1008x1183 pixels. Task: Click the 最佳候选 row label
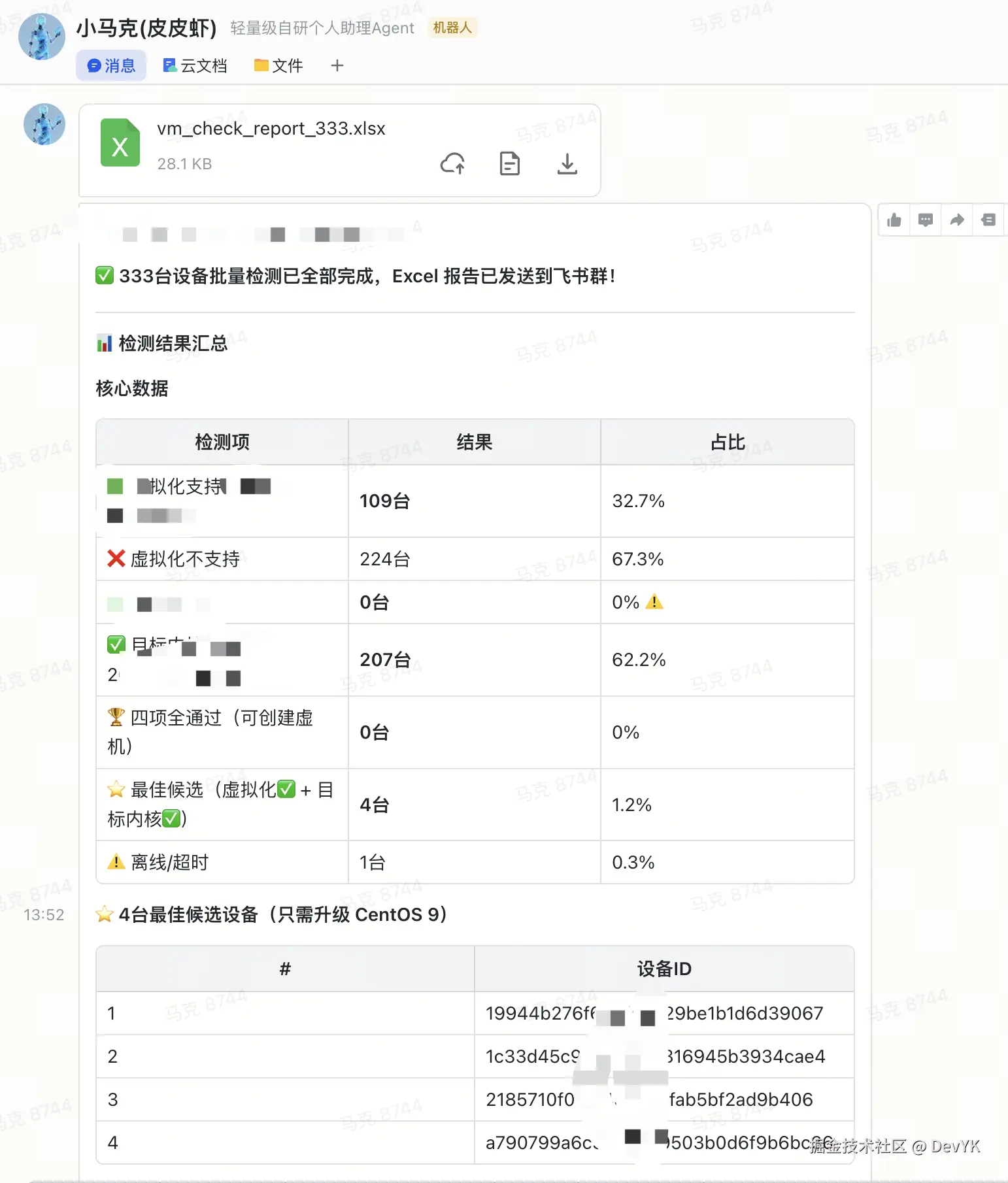(220, 805)
